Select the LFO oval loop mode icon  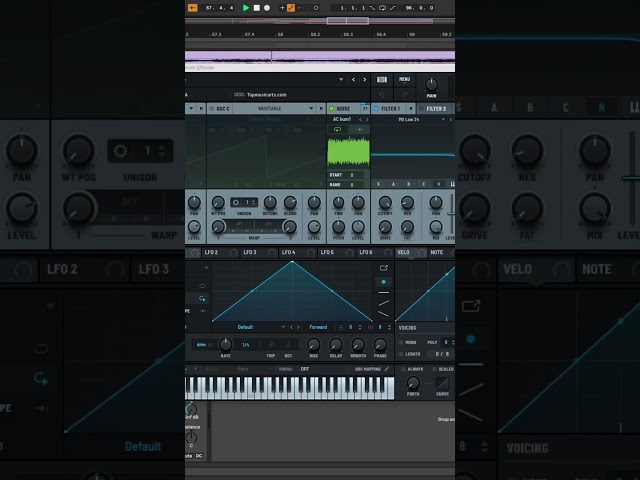(x=202, y=286)
